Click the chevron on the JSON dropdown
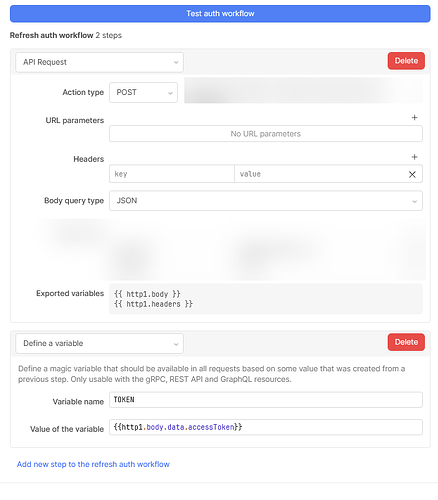Screen dimensions: 438x500 414,201
